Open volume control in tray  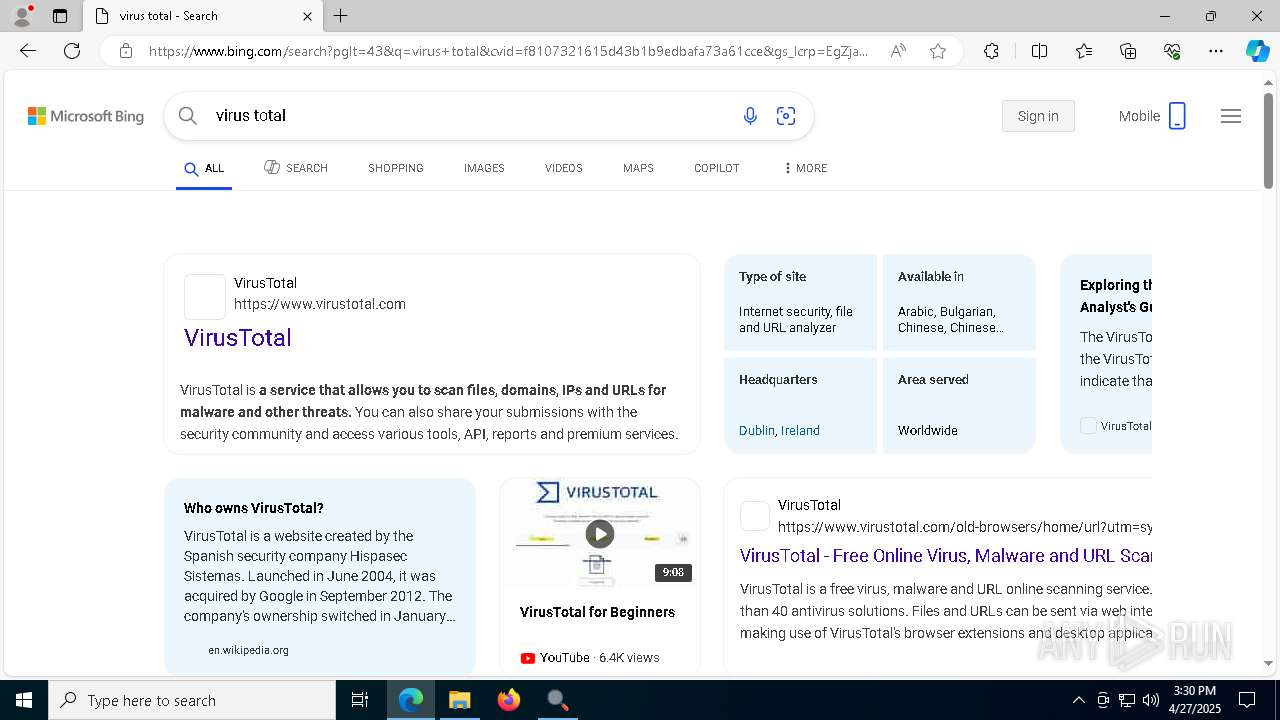pyautogui.click(x=1151, y=700)
